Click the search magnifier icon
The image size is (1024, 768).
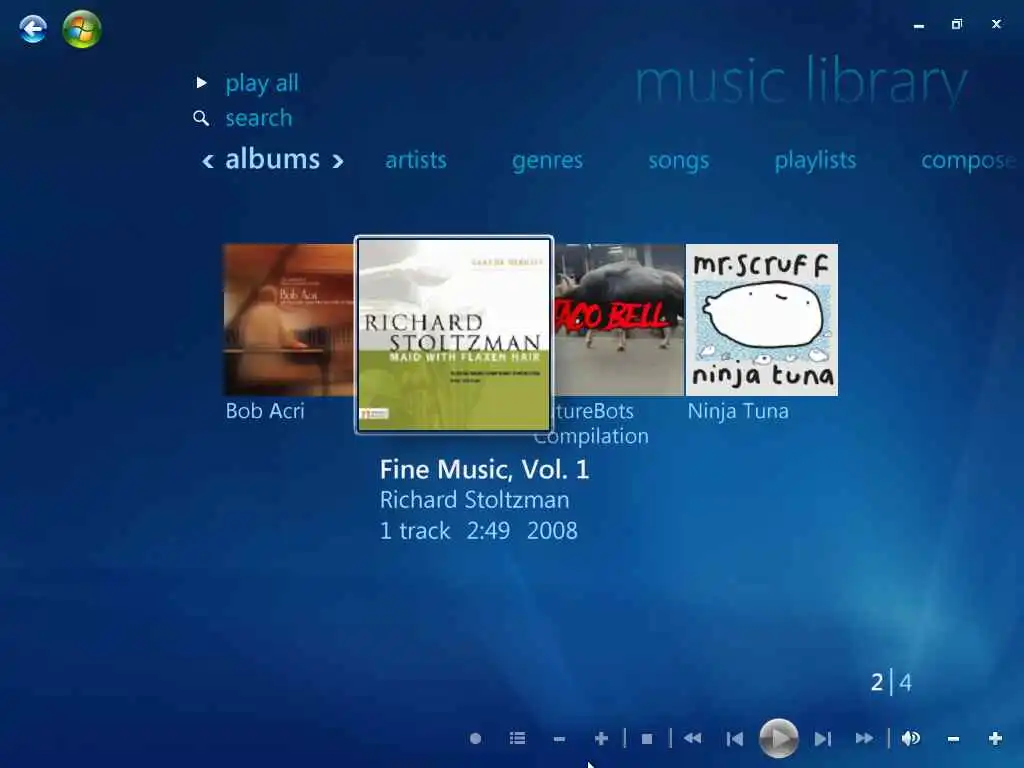201,118
